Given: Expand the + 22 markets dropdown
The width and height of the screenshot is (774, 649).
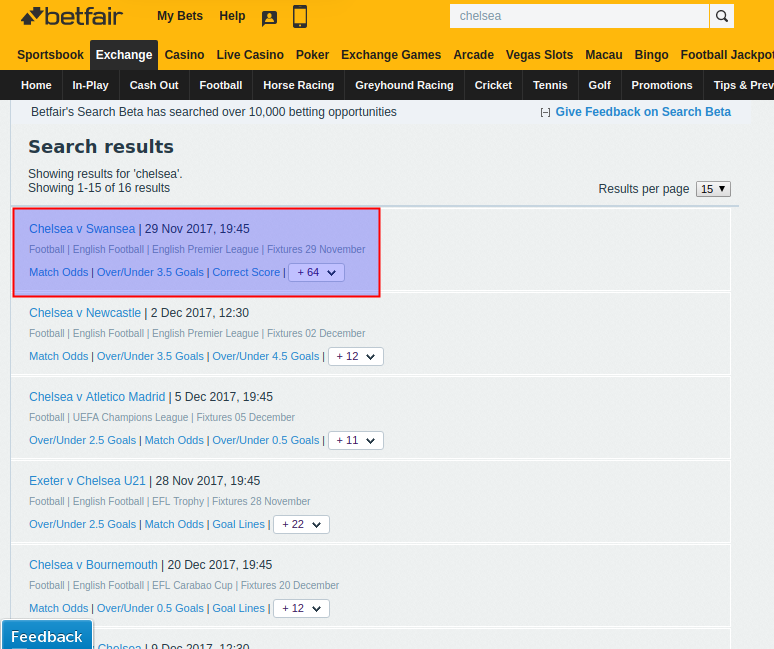Looking at the screenshot, I should point(301,524).
